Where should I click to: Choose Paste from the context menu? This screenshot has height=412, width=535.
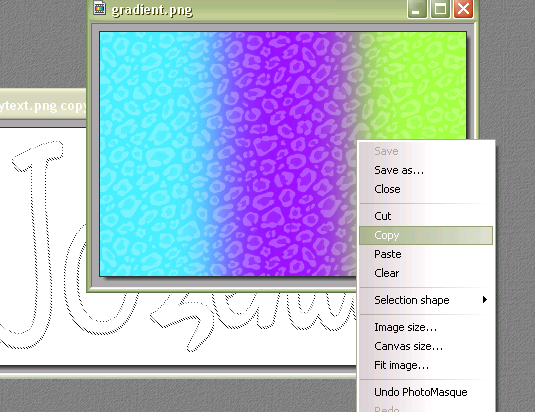click(426, 254)
